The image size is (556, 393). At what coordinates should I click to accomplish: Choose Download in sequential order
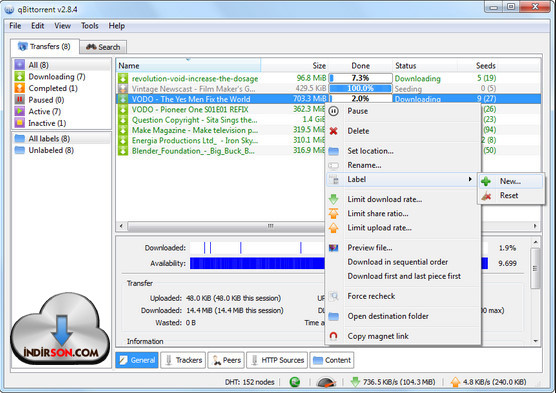pos(397,262)
